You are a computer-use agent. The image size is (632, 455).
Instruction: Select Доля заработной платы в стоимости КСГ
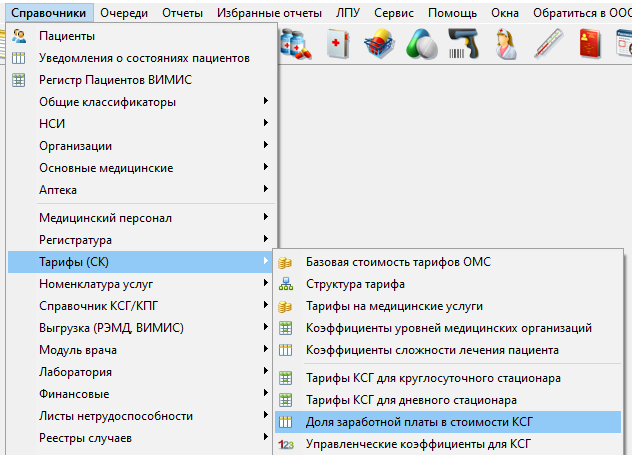tap(419, 421)
